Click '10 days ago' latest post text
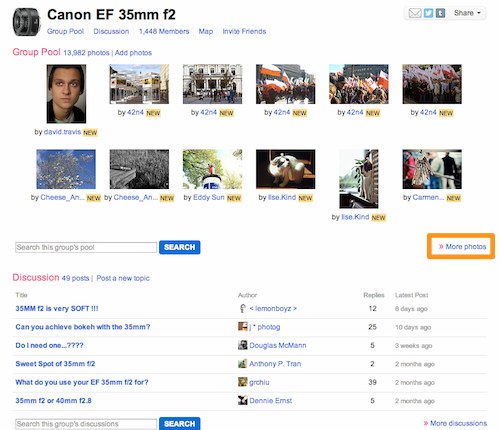Image resolution: width=500 pixels, height=430 pixels. [x=413, y=327]
